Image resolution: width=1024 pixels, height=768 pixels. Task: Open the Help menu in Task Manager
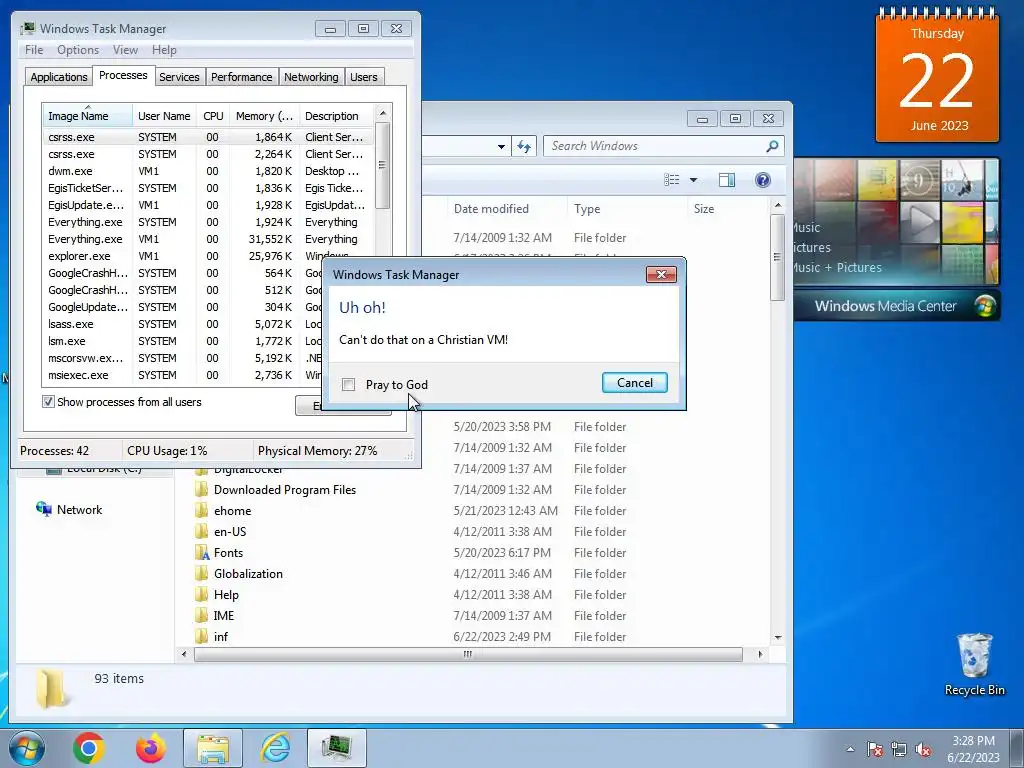164,50
